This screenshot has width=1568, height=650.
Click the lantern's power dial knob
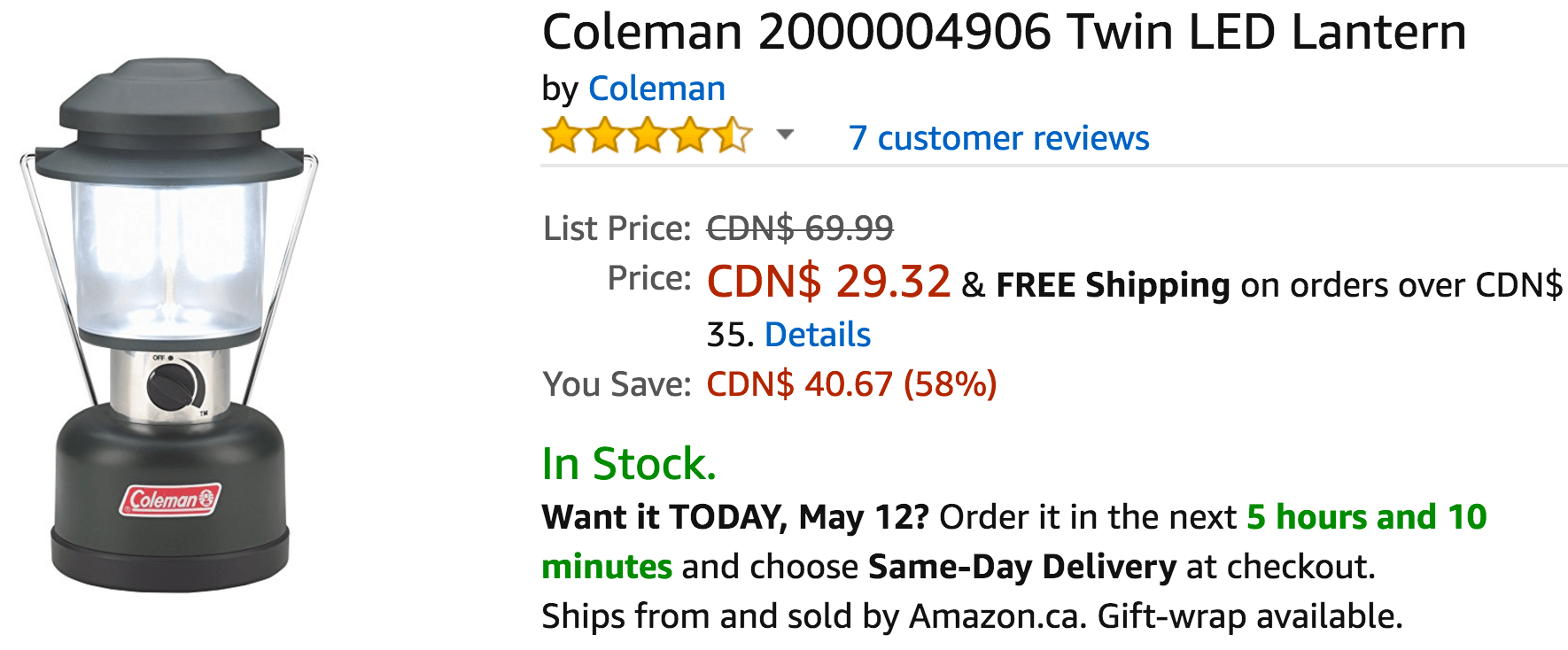(x=175, y=387)
